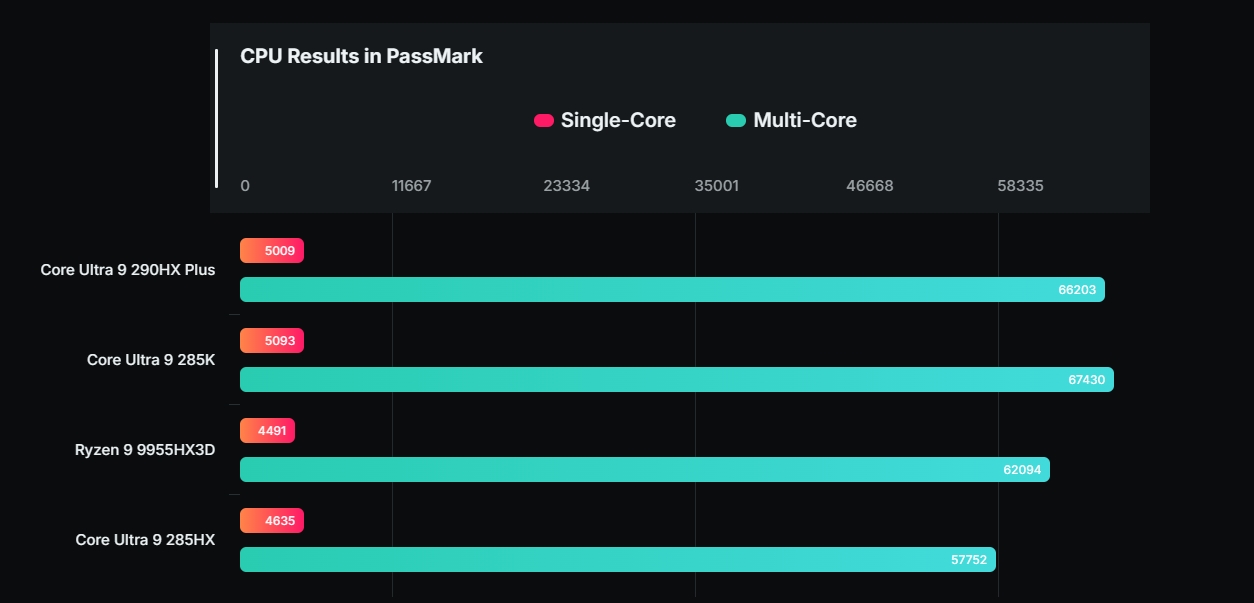The width and height of the screenshot is (1254, 603).
Task: Click the 'Single-Core' legend label text
Action: pos(619,120)
